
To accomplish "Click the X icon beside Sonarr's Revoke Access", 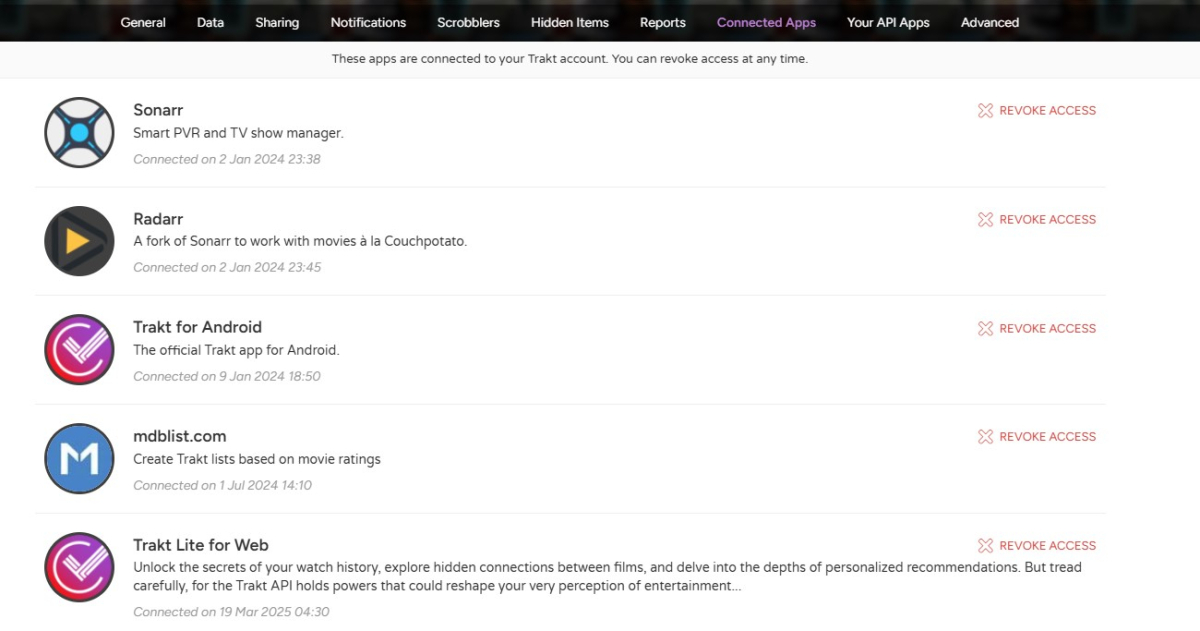I will 985,111.
